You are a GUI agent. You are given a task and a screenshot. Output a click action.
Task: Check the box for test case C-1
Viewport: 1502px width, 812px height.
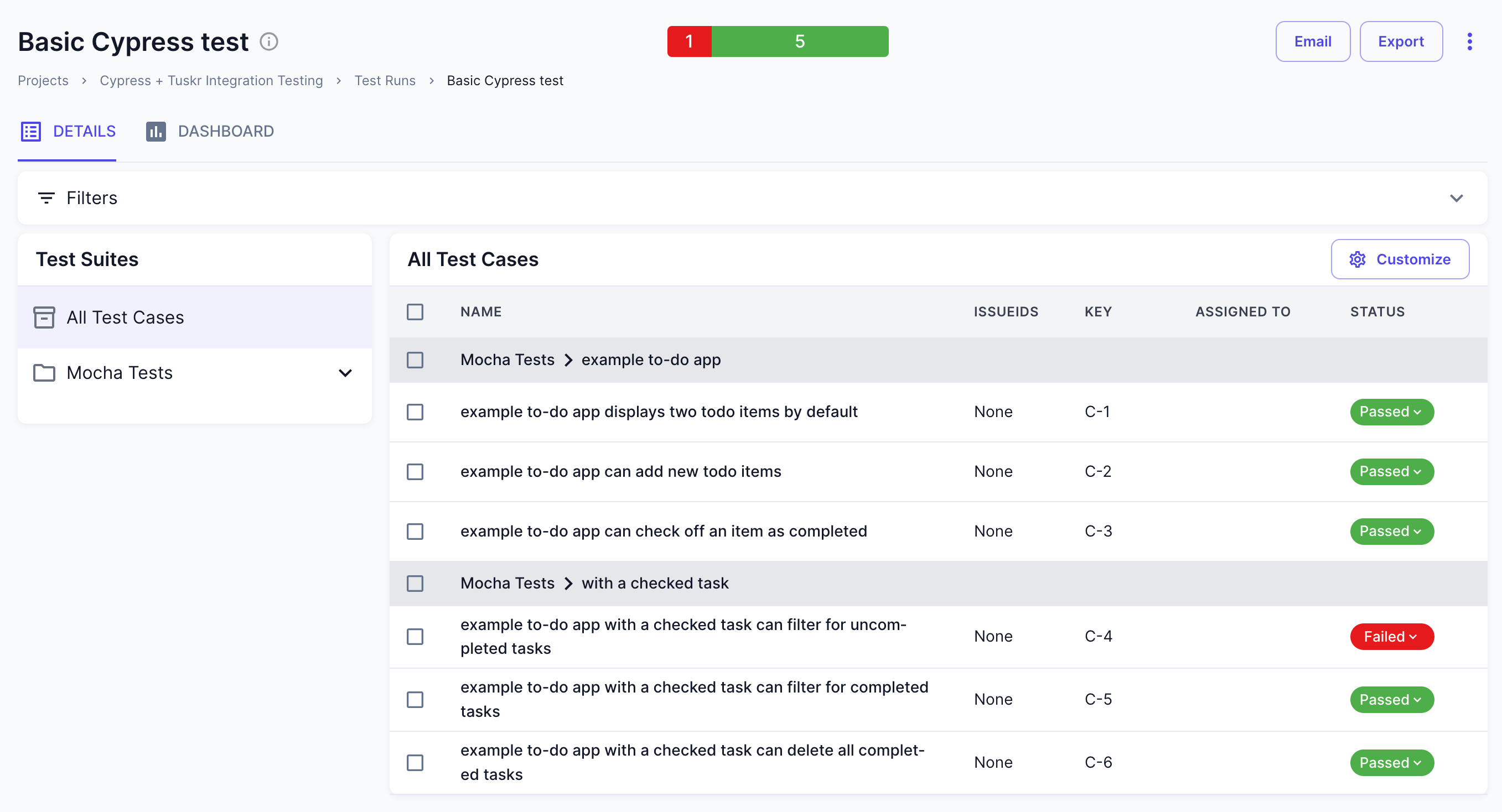[415, 412]
